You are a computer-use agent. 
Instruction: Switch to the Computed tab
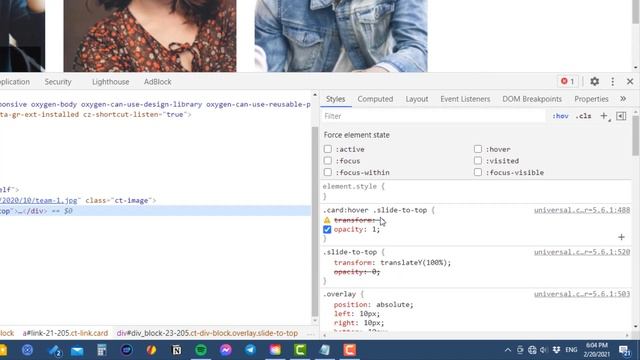375,99
